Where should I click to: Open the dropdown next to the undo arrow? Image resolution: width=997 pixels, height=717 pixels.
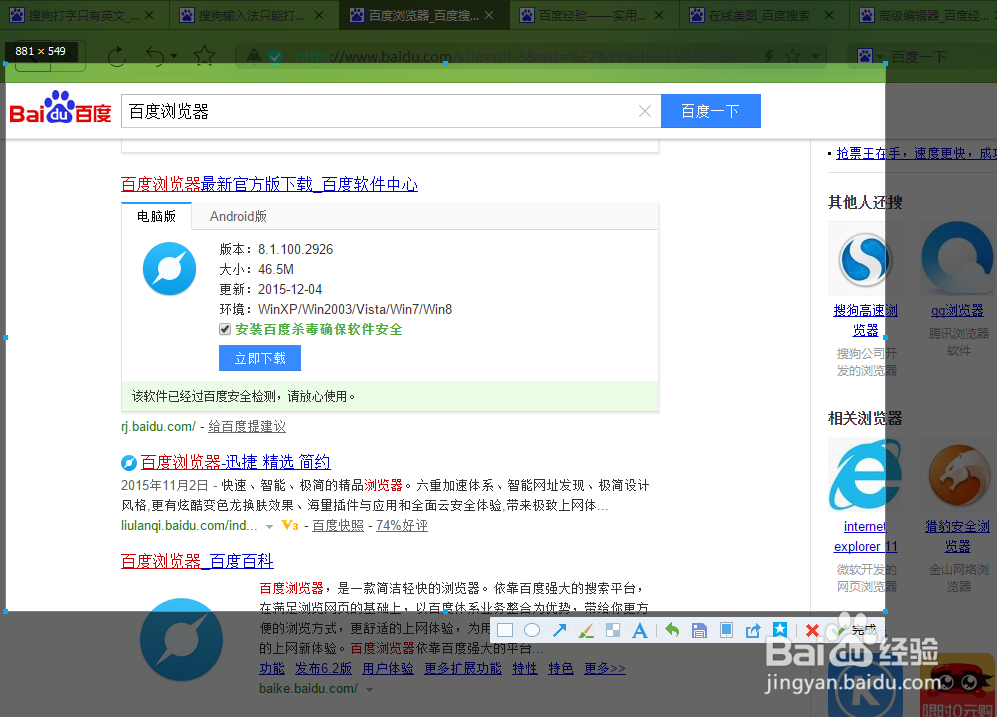tap(174, 57)
